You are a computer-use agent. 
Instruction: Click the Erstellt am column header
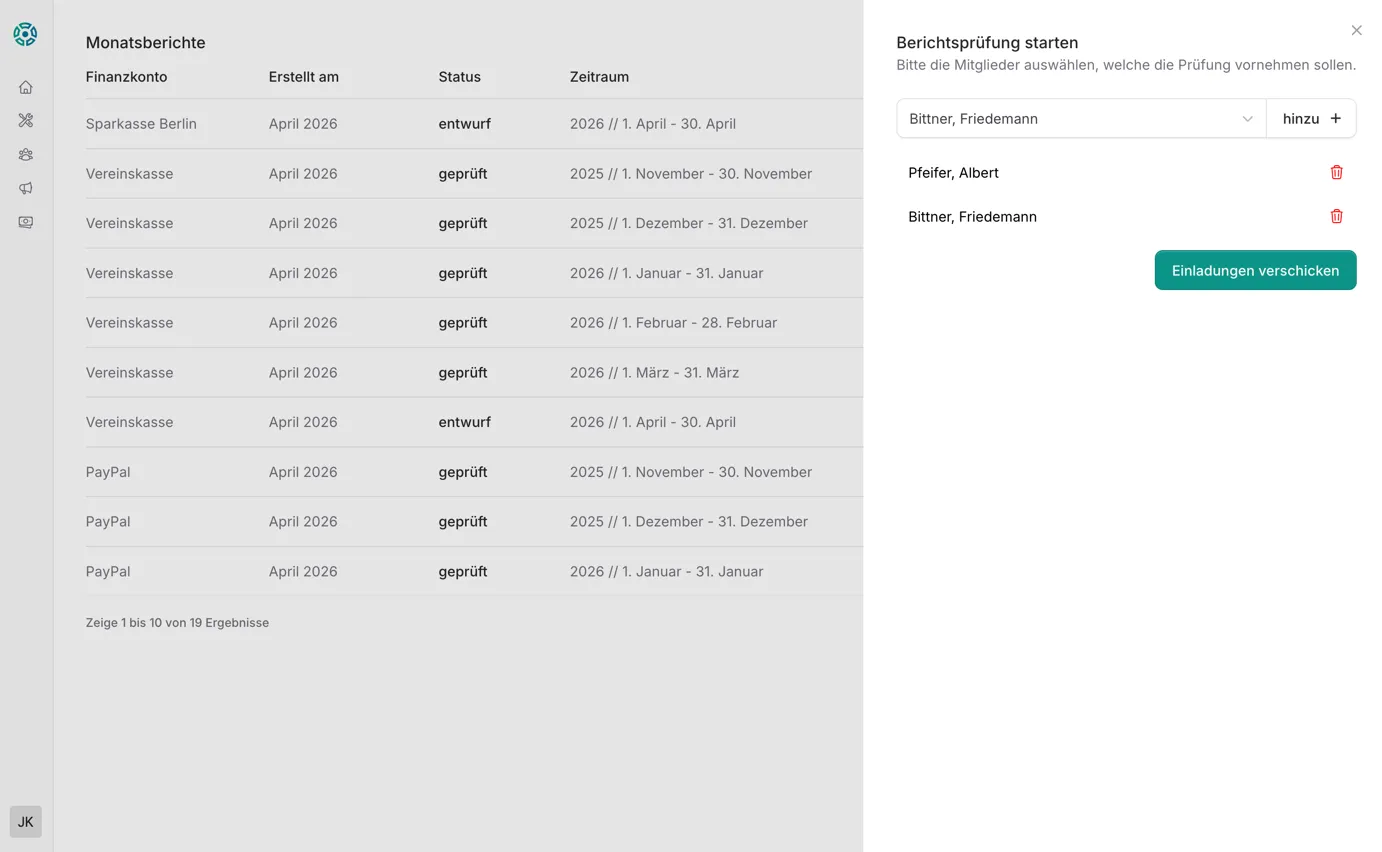[303, 77]
